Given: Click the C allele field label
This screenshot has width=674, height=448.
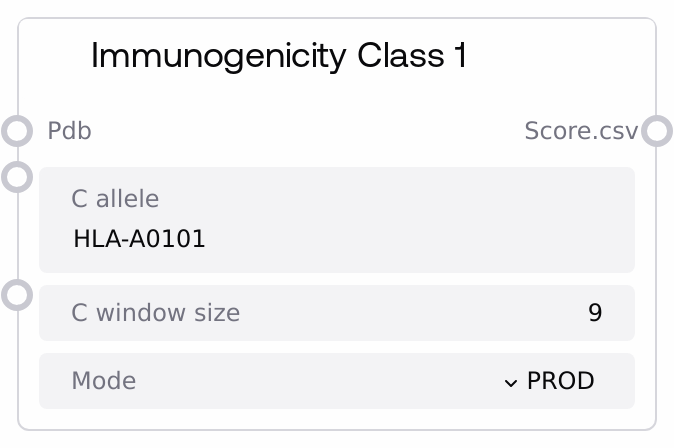Looking at the screenshot, I should pyautogui.click(x=114, y=199).
